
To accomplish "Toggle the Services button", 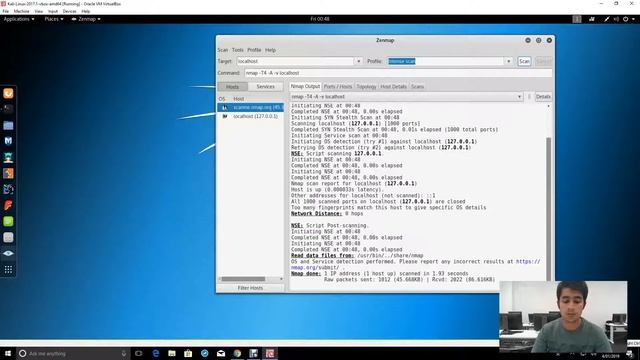I will pos(265,87).
